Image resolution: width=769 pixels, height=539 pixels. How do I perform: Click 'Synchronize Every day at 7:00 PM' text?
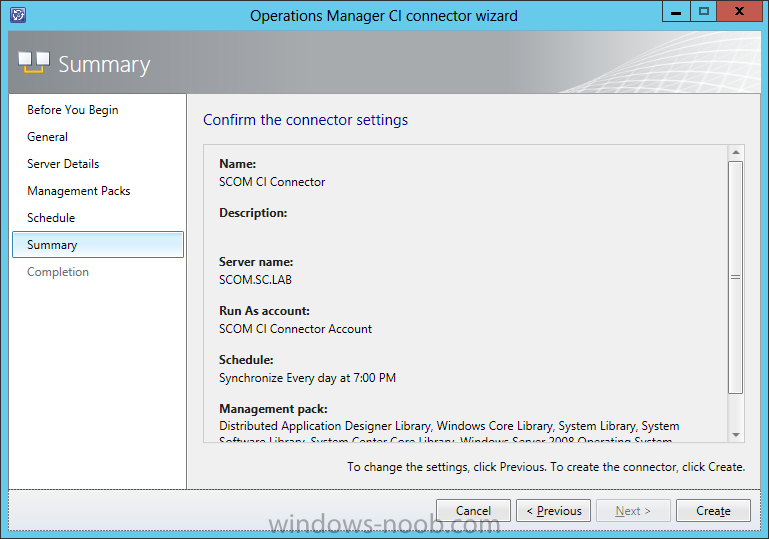308,378
